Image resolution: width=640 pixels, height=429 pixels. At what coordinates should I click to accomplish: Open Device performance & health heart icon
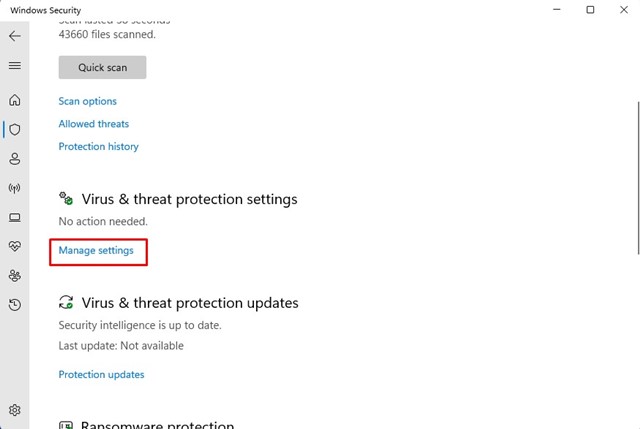tap(15, 246)
